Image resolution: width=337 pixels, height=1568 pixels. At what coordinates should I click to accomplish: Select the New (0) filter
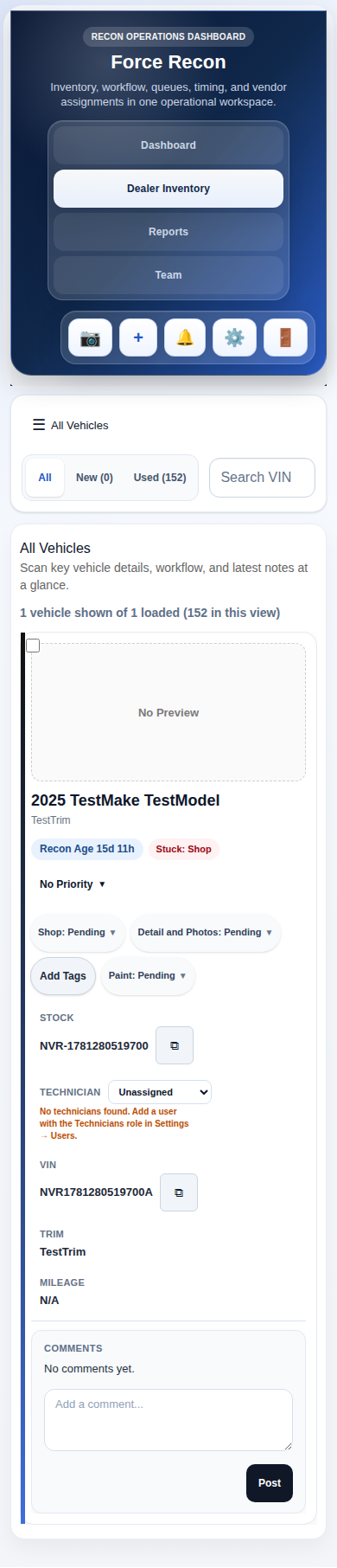click(x=94, y=478)
